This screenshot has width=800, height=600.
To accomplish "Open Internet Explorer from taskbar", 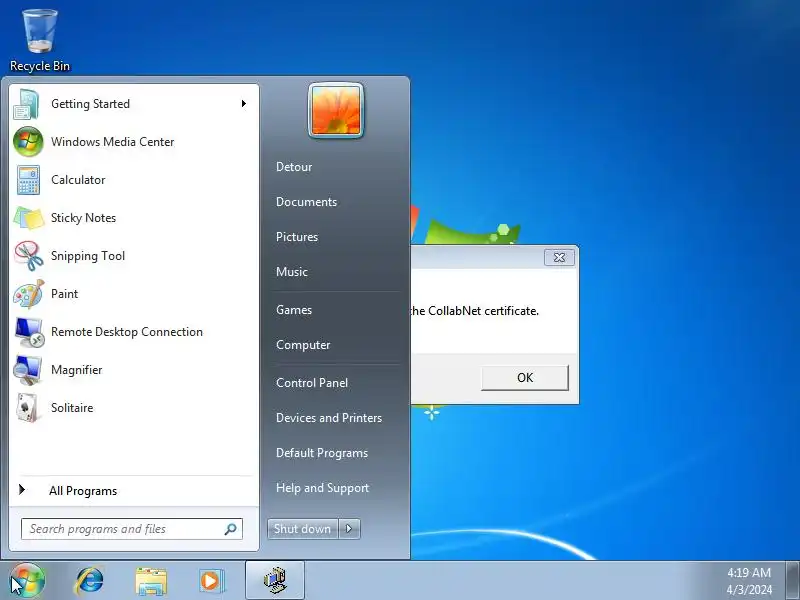I will pos(89,581).
